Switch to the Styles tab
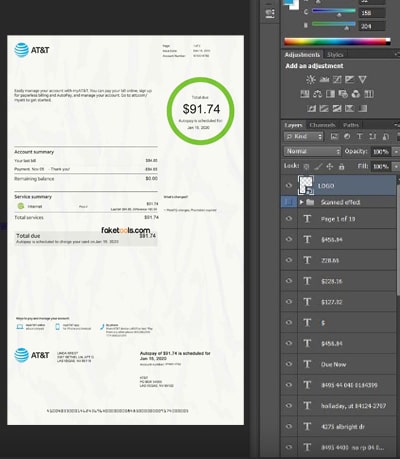 [x=335, y=55]
